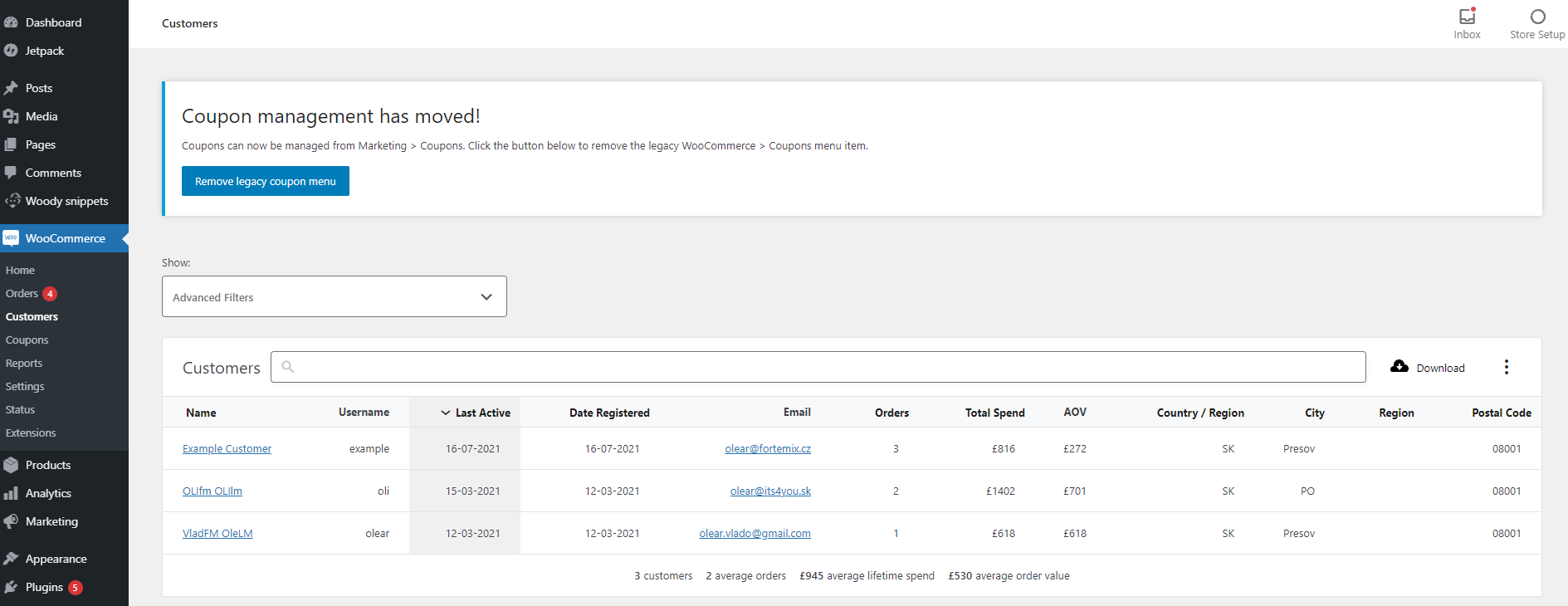This screenshot has width=1568, height=606.
Task: Click the Store Setup circle icon
Action: (x=1537, y=17)
